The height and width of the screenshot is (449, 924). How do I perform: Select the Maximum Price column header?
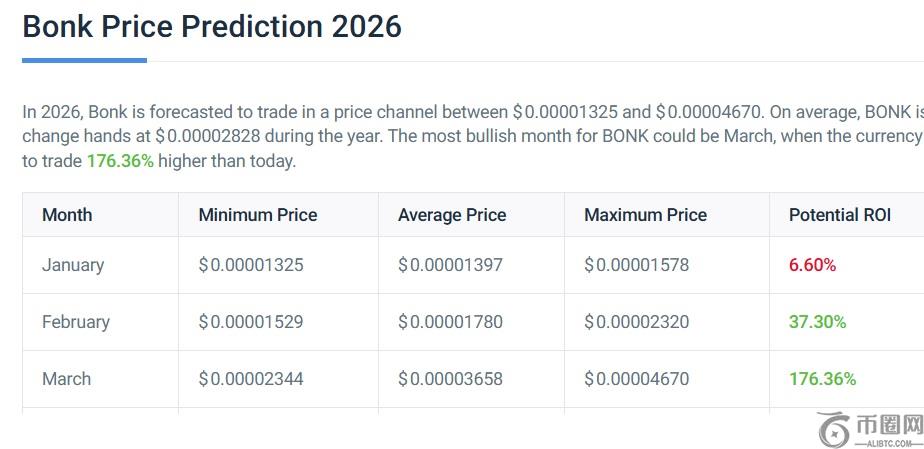click(645, 215)
